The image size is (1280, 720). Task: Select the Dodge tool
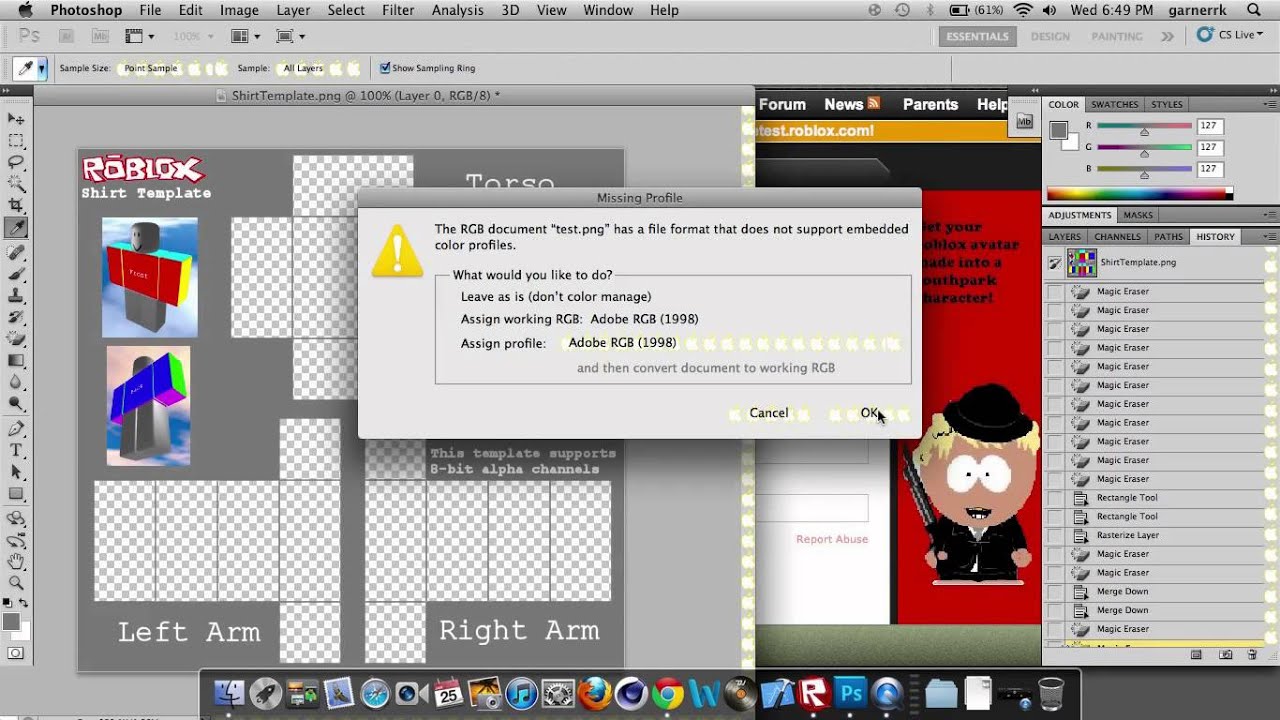[16, 404]
